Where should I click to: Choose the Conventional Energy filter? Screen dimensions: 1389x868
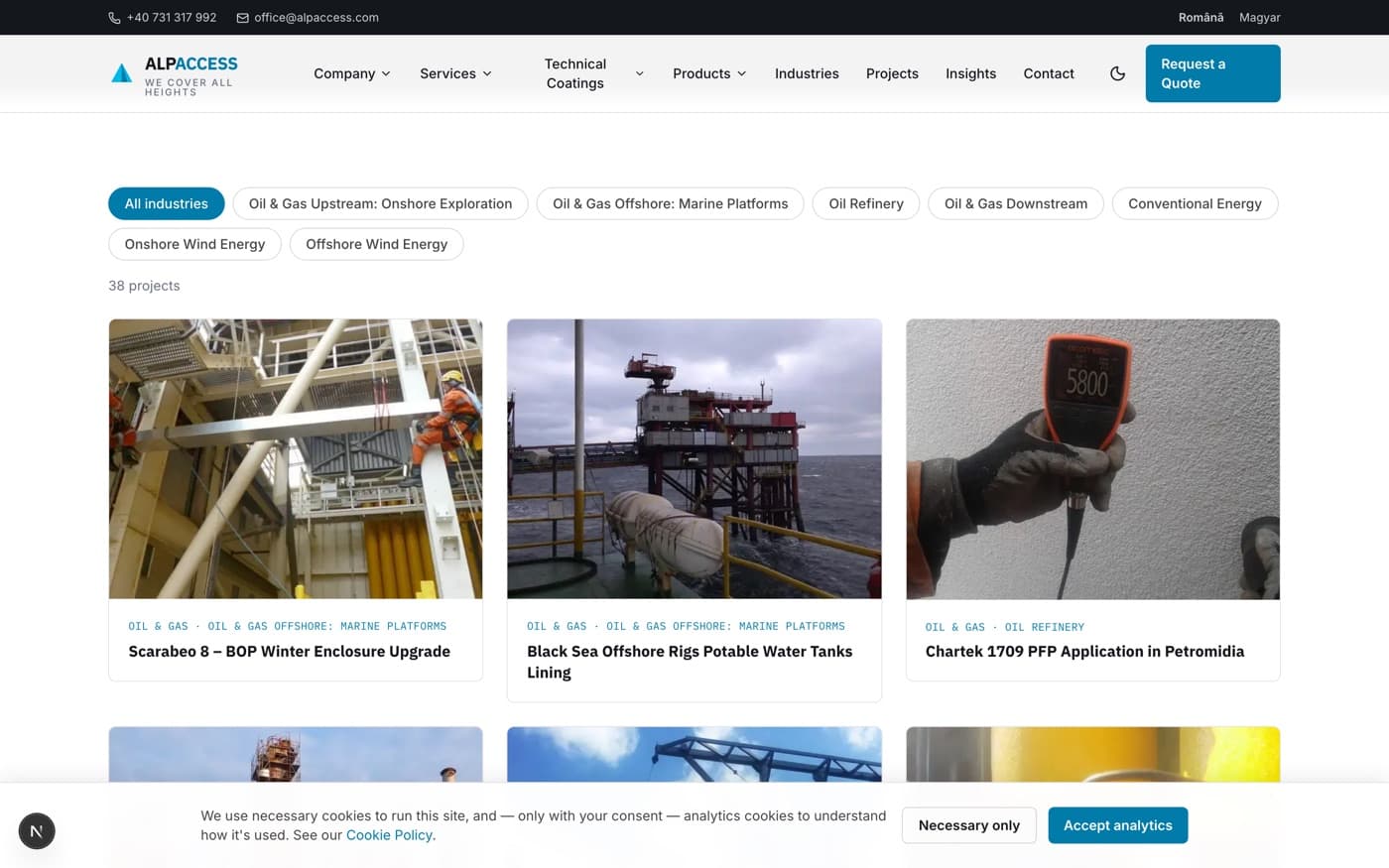pos(1195,203)
